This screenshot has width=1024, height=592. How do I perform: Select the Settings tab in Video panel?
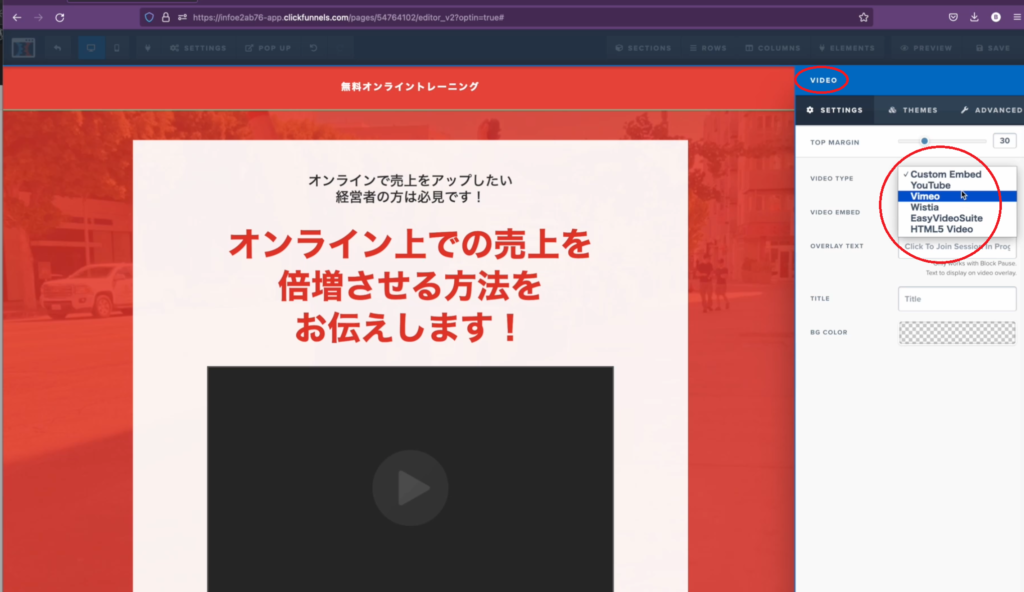coord(835,110)
